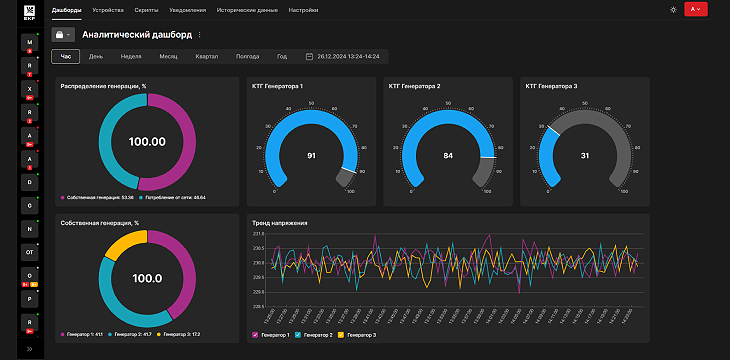Open the Настройки tab

tap(303, 10)
